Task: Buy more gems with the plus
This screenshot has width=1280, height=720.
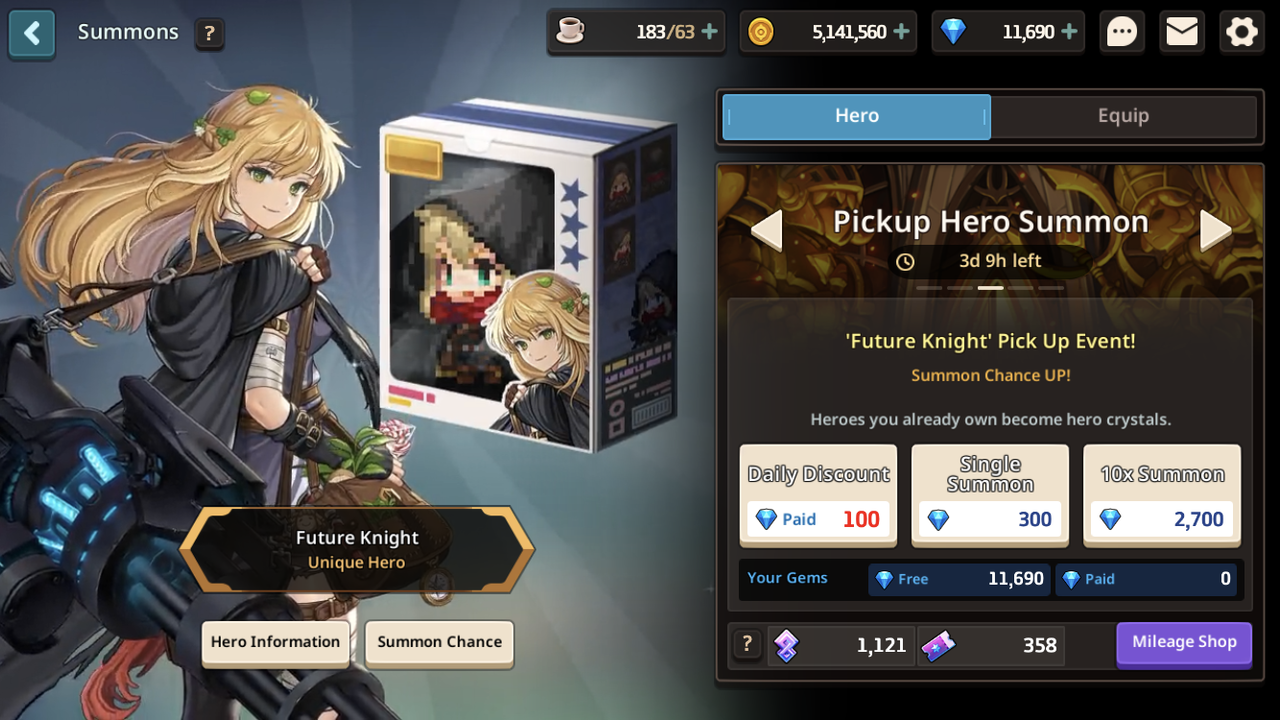Action: tap(1069, 32)
